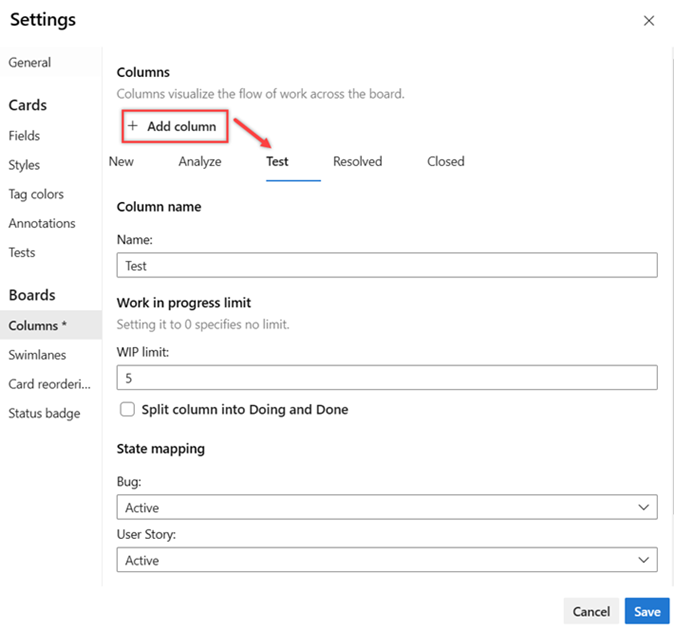The image size is (674, 629).
Task: Expand the User Story state dropdown
Action: click(x=386, y=561)
